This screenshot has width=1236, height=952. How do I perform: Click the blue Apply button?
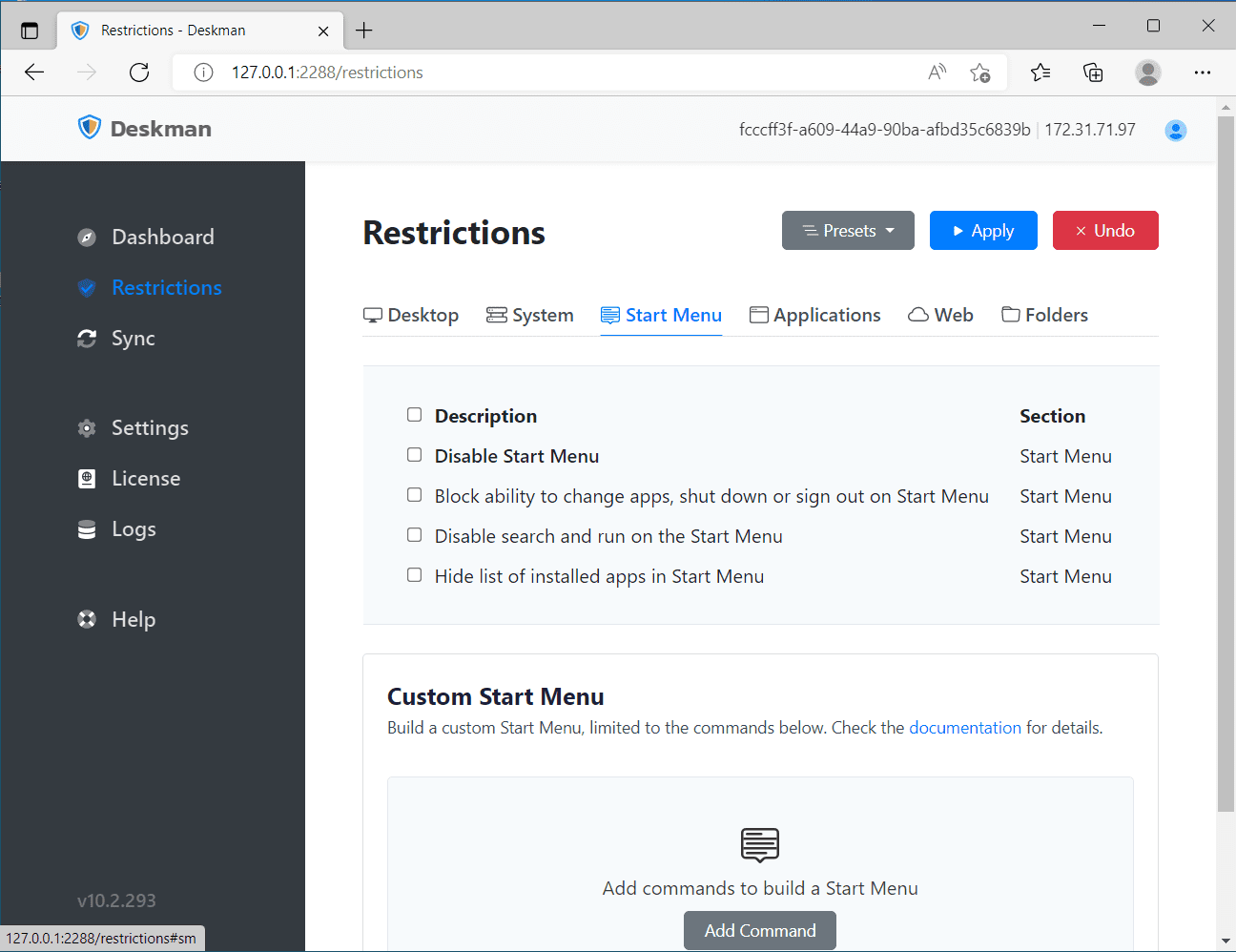983,231
